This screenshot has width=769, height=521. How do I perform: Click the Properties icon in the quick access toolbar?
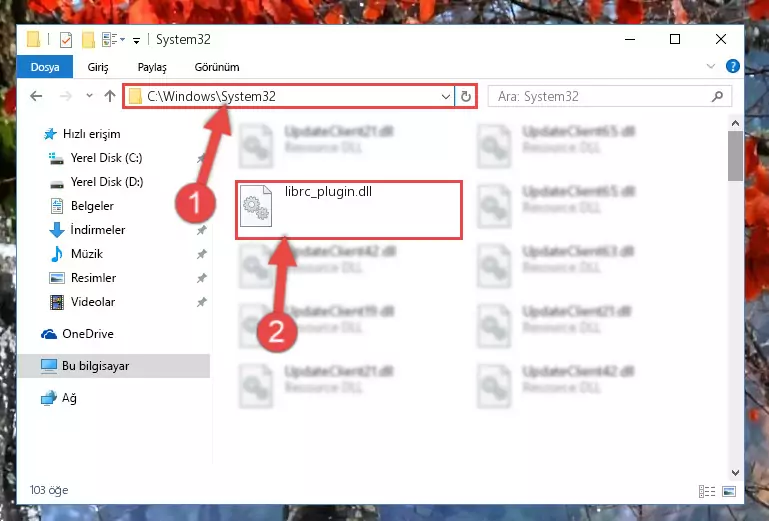(x=66, y=39)
